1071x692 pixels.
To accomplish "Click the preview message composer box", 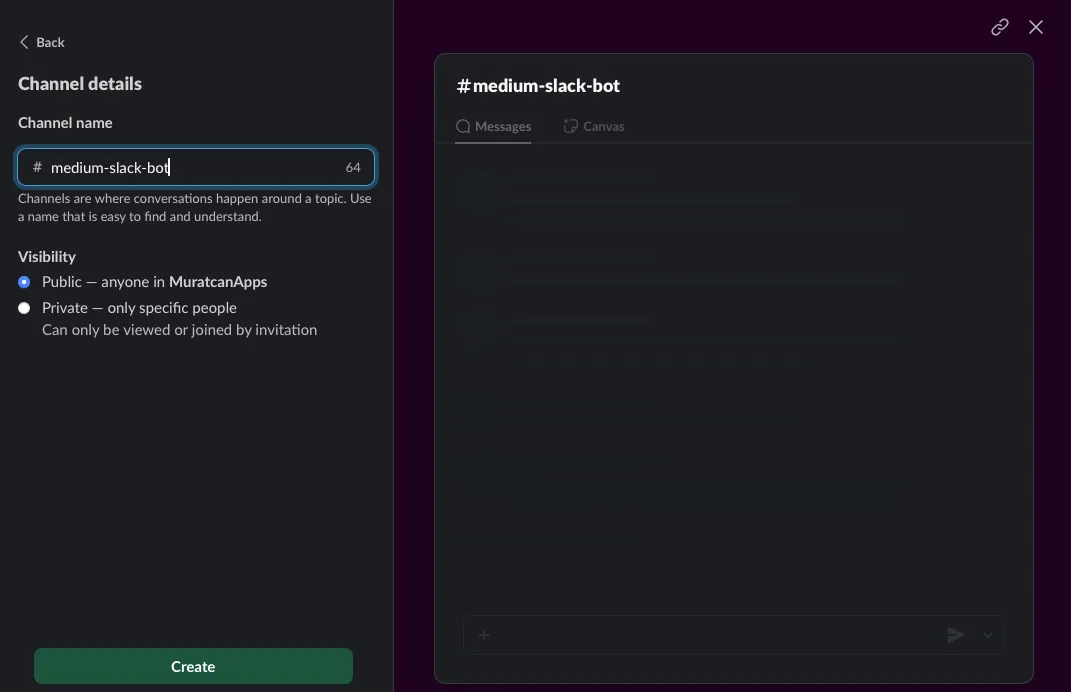I will [x=734, y=635].
